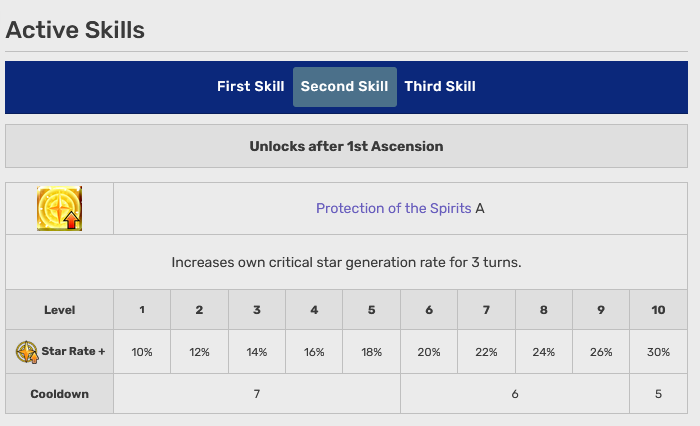Click the Star Rate + row label

click(x=72, y=352)
